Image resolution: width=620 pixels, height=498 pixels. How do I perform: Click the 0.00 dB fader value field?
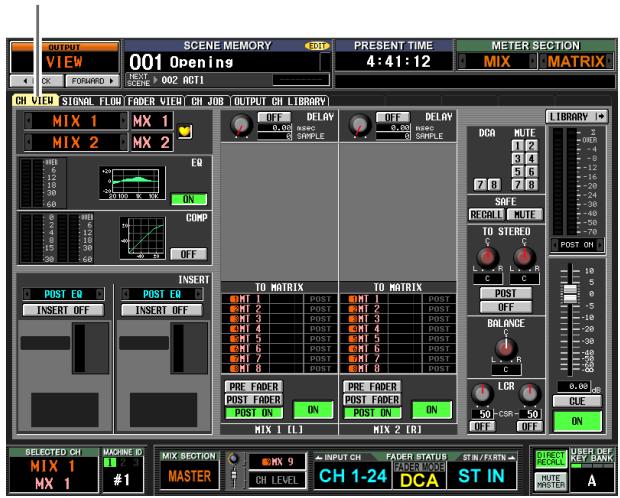tap(574, 386)
